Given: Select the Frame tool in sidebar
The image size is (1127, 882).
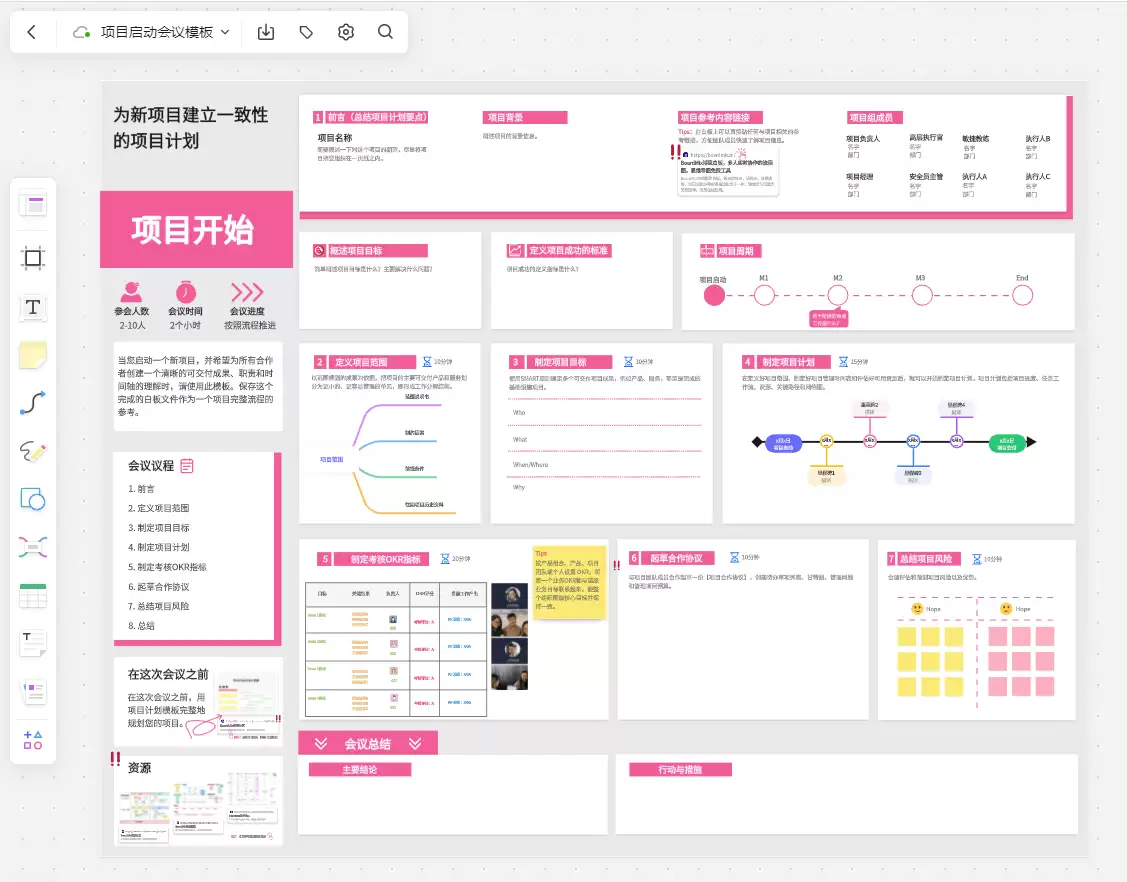Looking at the screenshot, I should [x=33, y=257].
